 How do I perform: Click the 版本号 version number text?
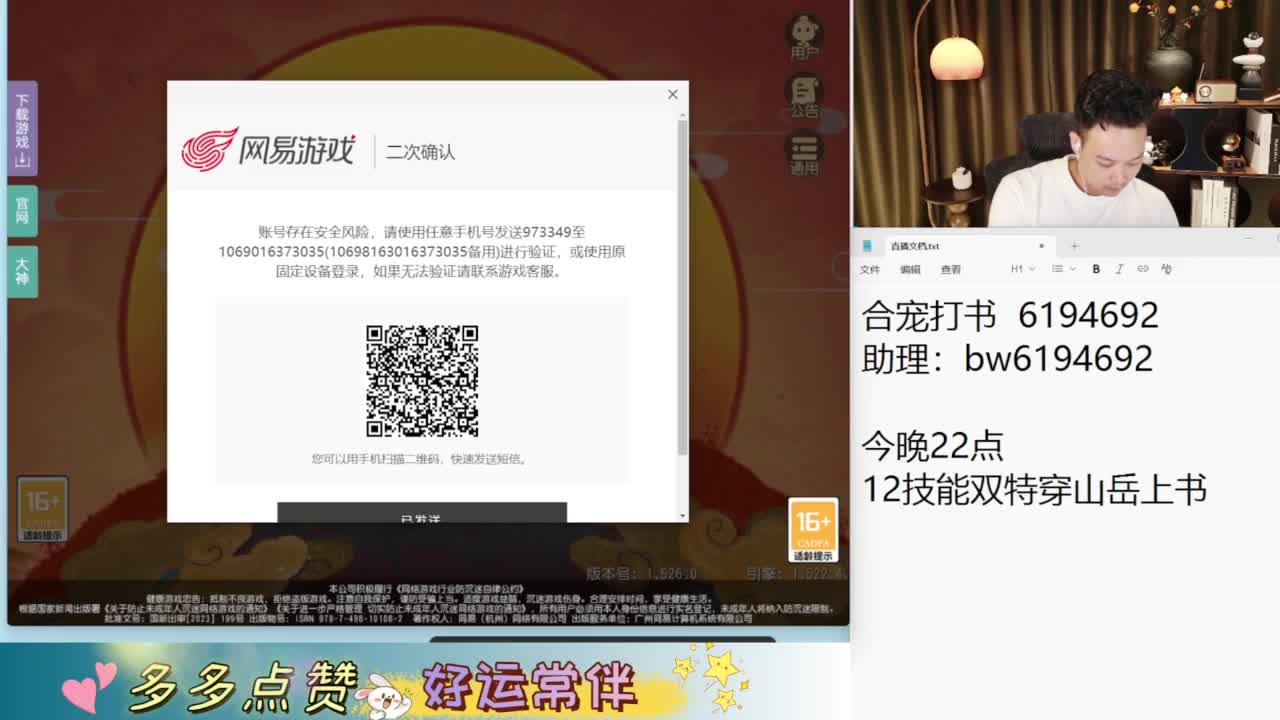[x=641, y=573]
